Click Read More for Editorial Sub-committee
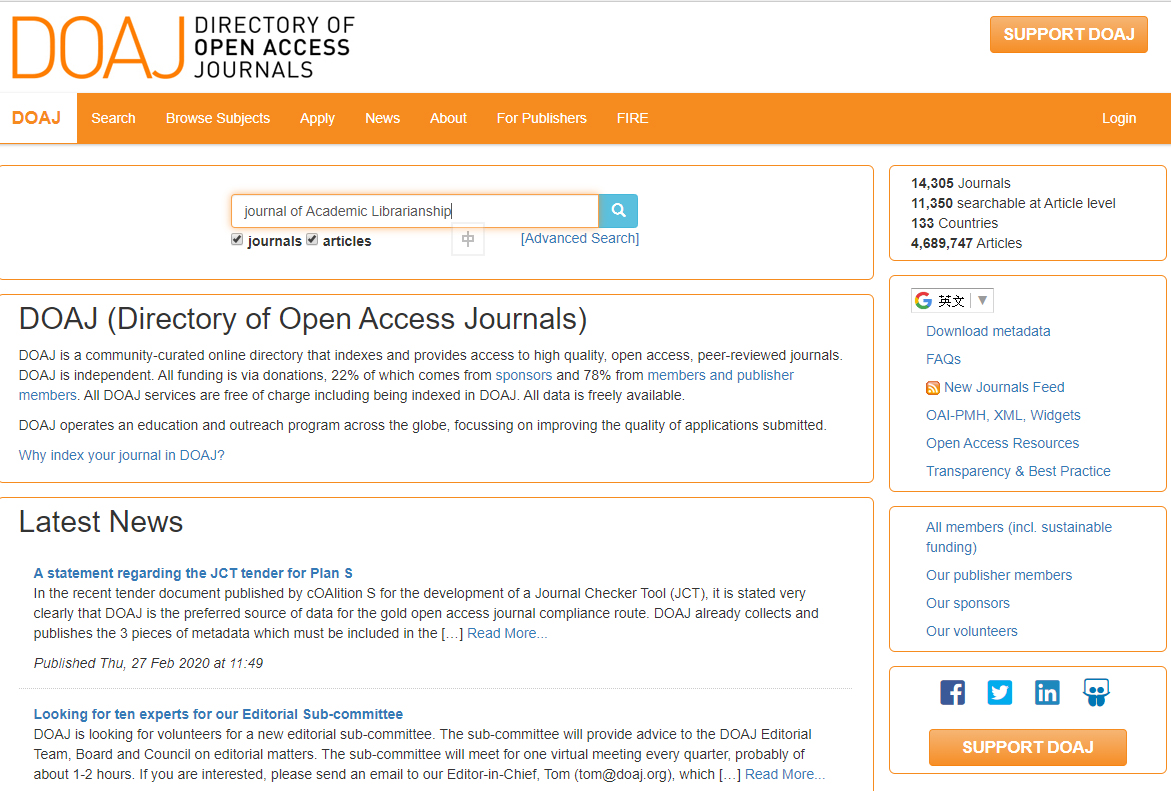Viewport: 1171px width, 791px height. [x=785, y=775]
